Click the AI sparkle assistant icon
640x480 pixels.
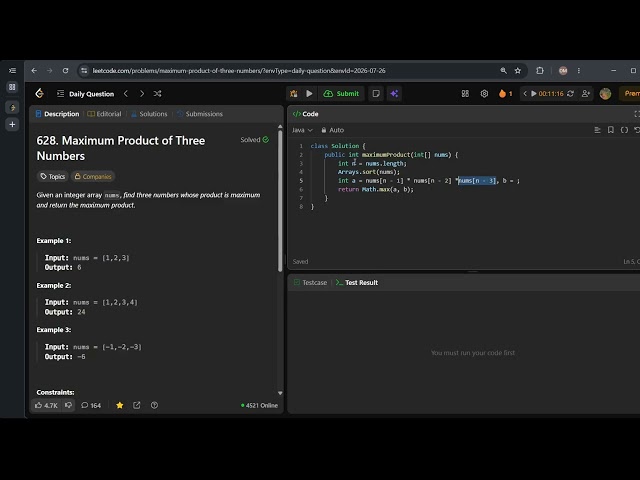394,93
